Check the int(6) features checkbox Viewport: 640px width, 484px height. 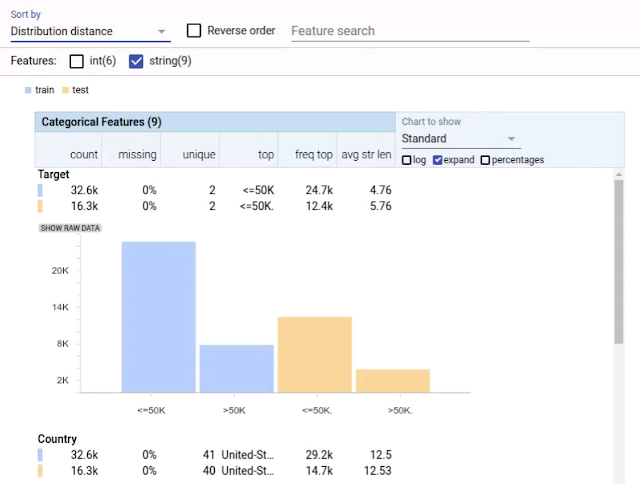pyautogui.click(x=77, y=61)
